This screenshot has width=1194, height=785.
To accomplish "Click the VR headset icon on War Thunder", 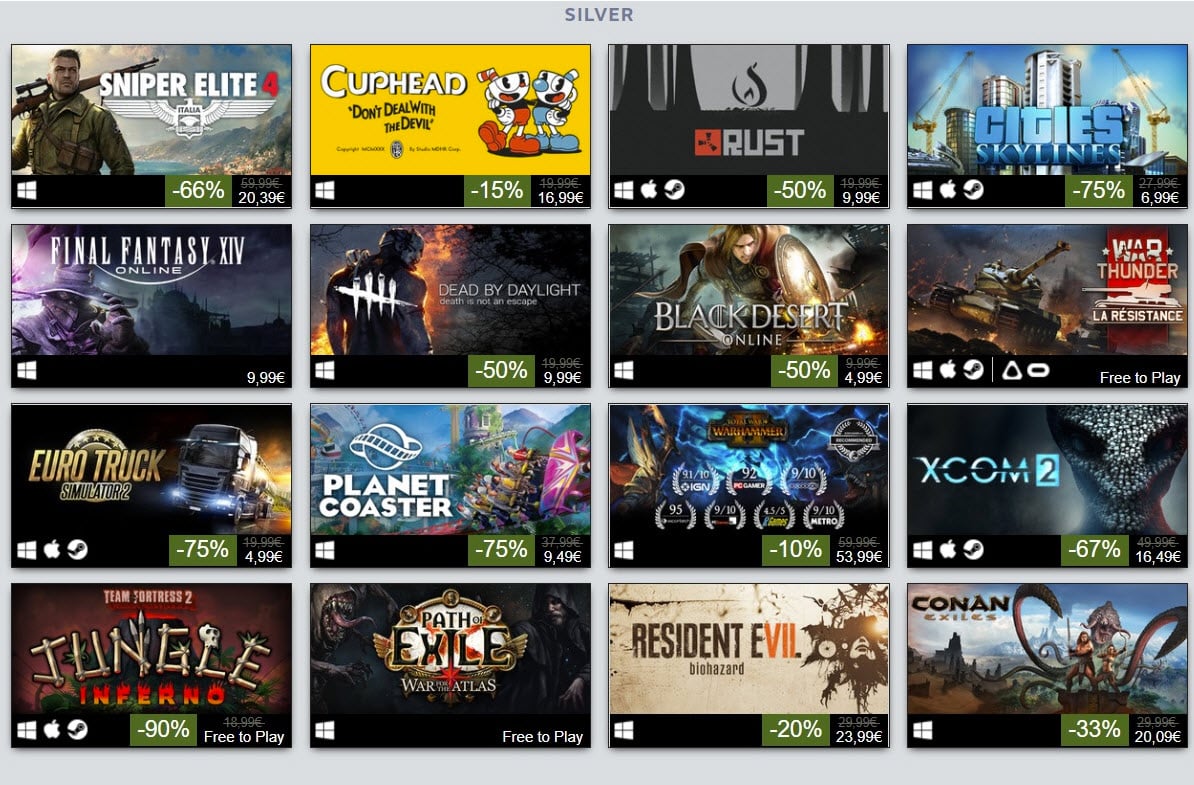I will (1039, 370).
